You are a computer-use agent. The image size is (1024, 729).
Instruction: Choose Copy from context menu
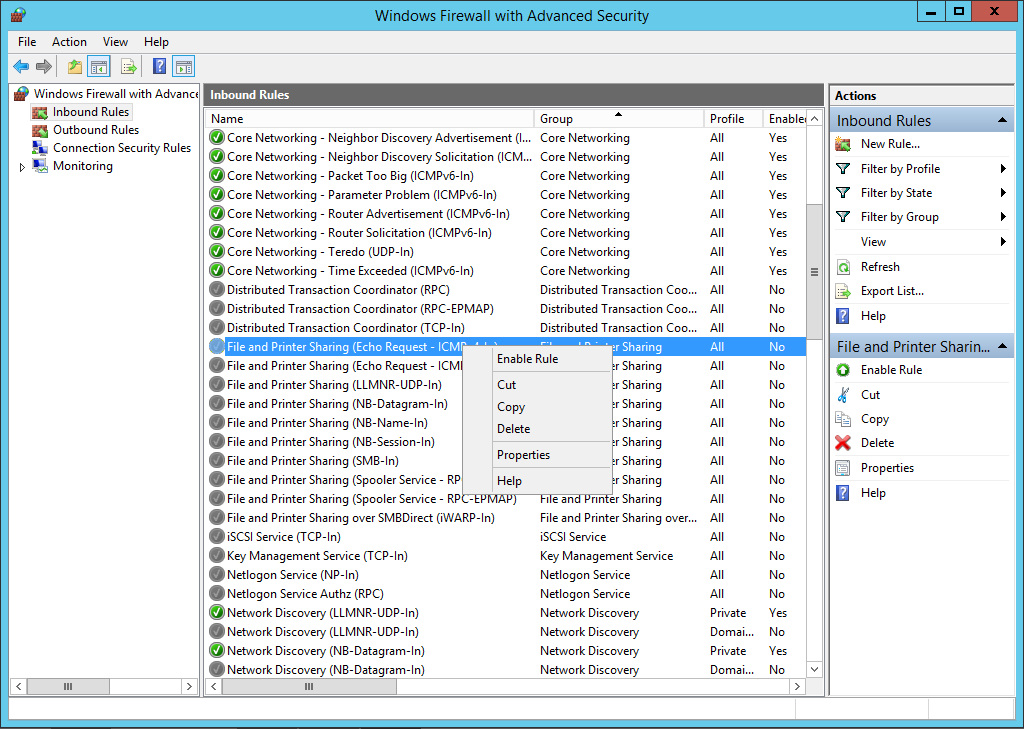(537, 407)
